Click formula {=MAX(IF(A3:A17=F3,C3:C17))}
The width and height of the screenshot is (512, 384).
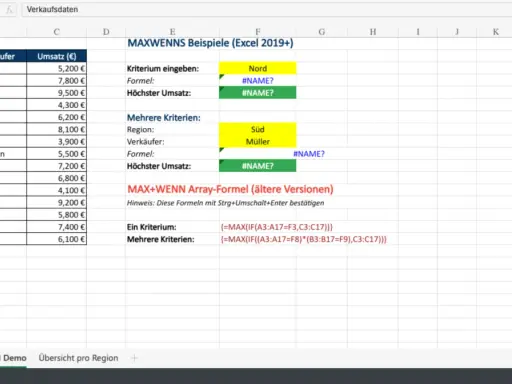tap(277, 227)
